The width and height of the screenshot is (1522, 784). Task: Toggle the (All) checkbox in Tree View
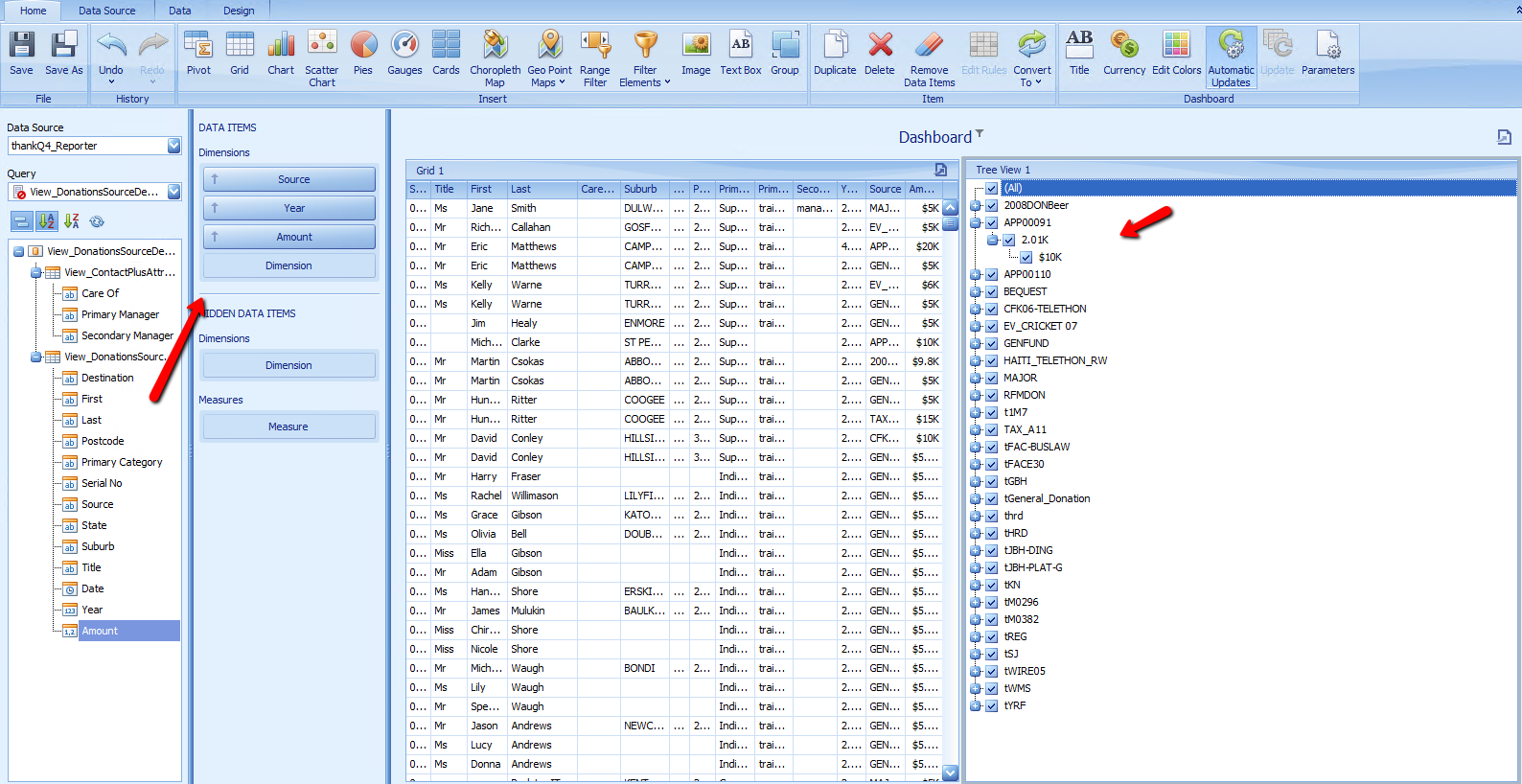[992, 188]
